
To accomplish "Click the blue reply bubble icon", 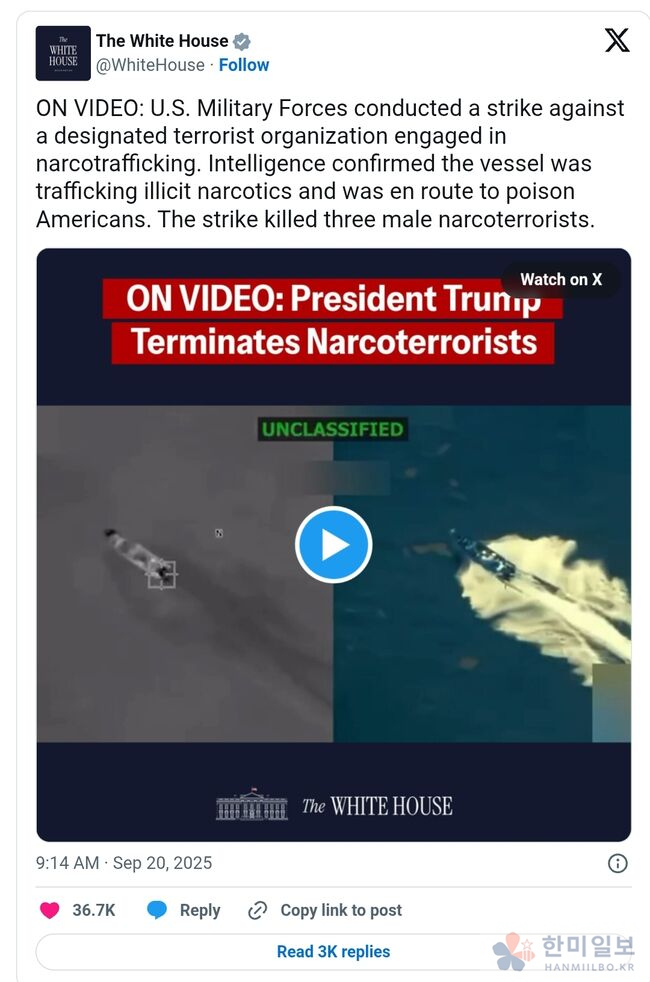I will coord(157,910).
